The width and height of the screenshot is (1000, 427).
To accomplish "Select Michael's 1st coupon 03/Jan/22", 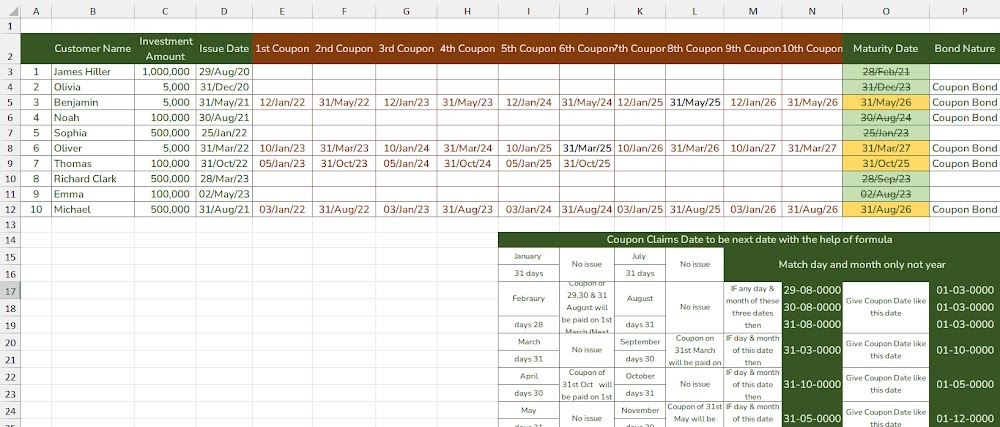I will (x=282, y=209).
